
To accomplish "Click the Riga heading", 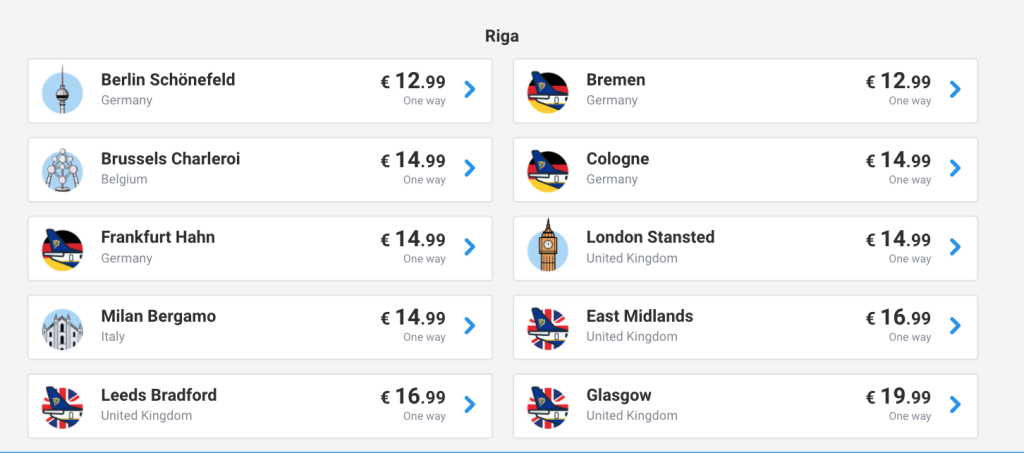I will (x=502, y=36).
